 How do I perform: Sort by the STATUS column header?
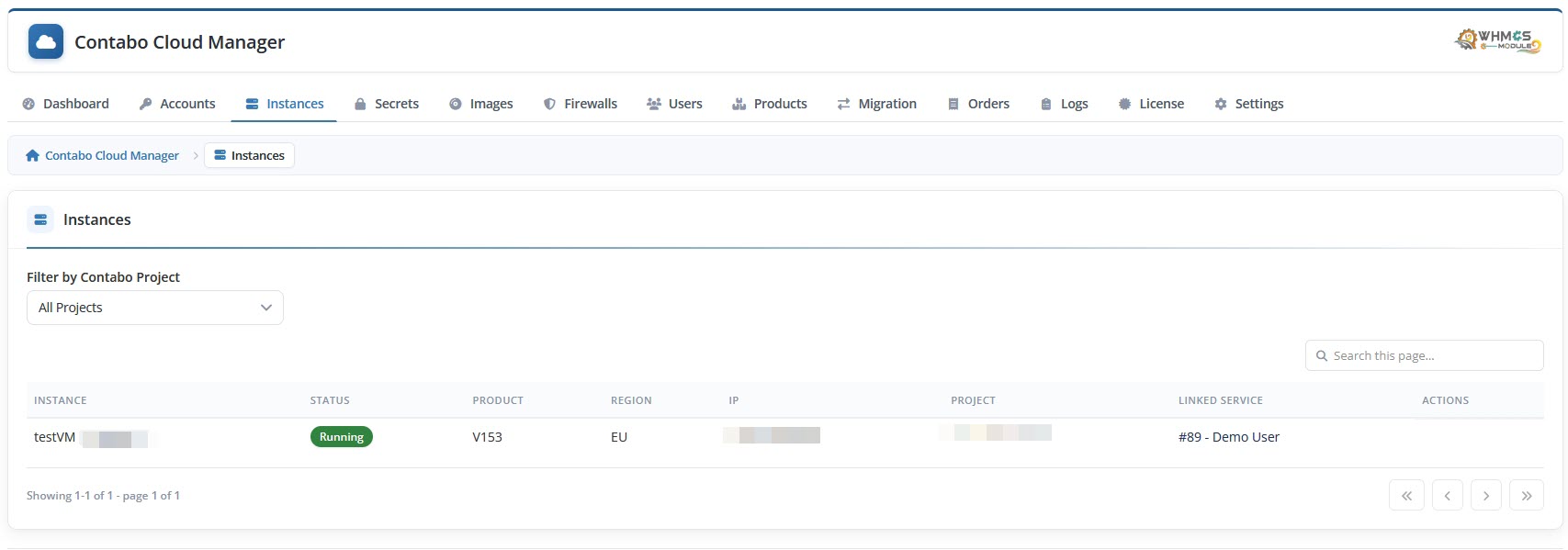pyautogui.click(x=330, y=400)
